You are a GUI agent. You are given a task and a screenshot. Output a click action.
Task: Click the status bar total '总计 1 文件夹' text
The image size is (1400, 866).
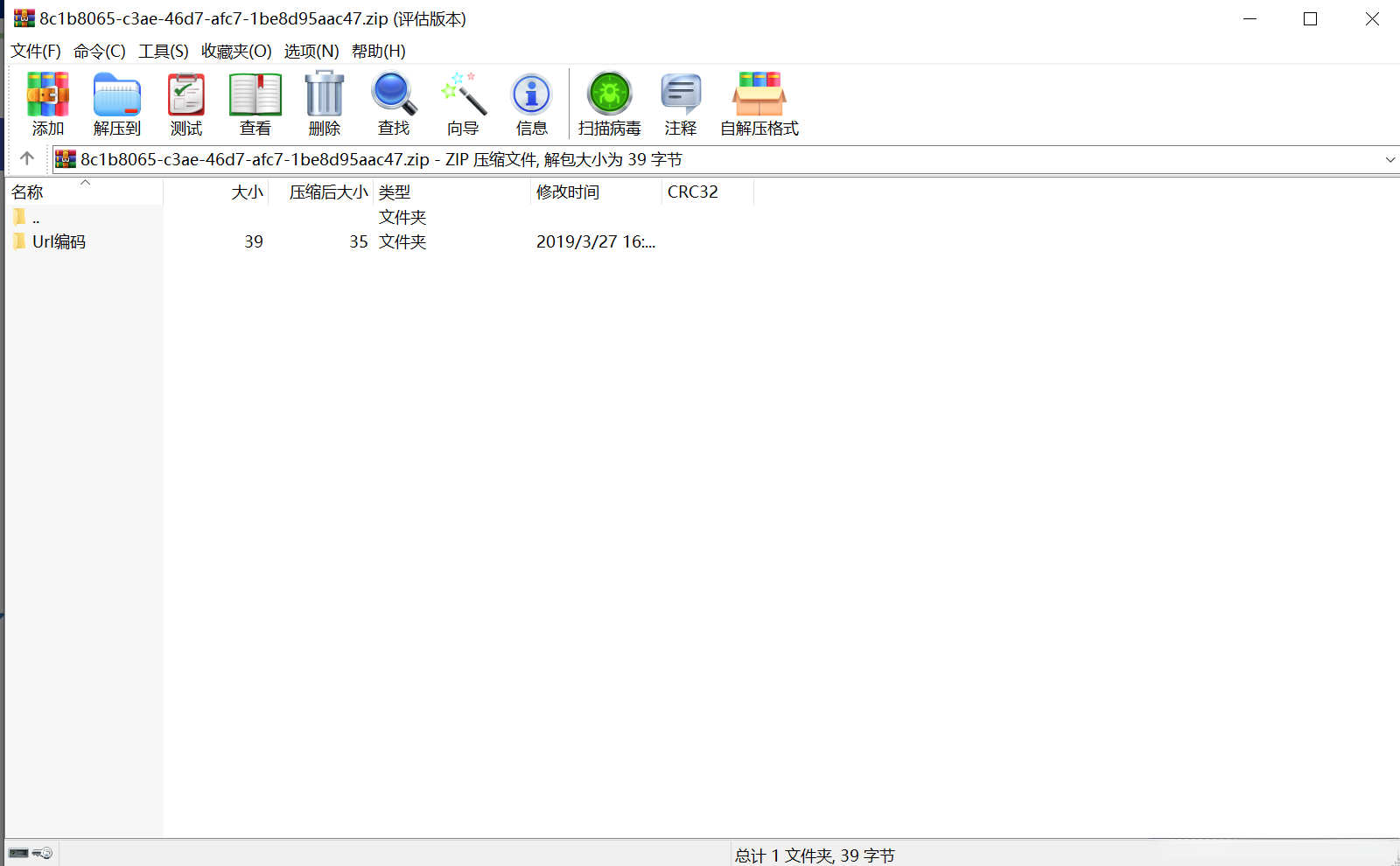[x=815, y=856]
